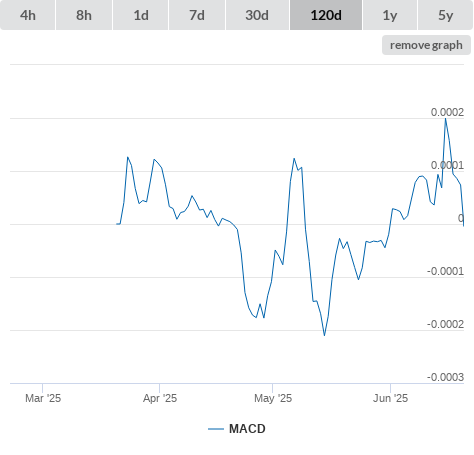Click the Jun '25 axis label
This screenshot has width=474, height=455.
click(390, 398)
